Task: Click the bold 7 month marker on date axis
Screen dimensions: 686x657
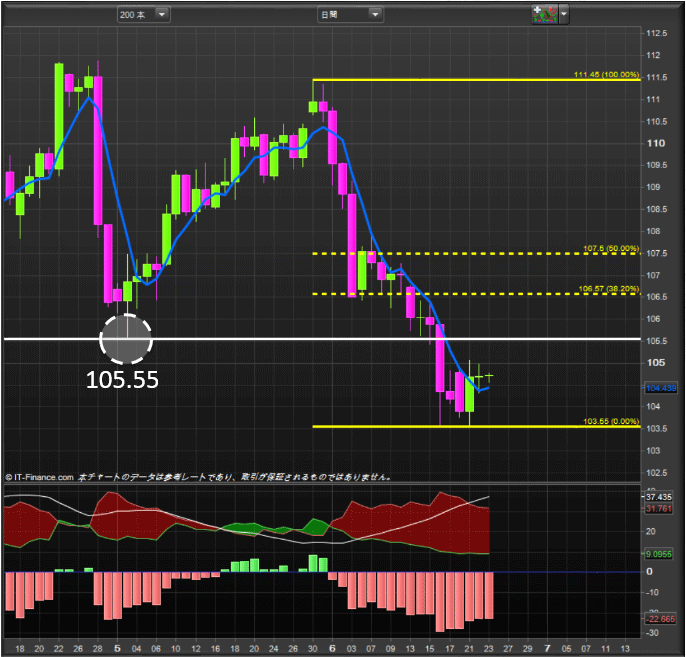Action: pyautogui.click(x=547, y=648)
